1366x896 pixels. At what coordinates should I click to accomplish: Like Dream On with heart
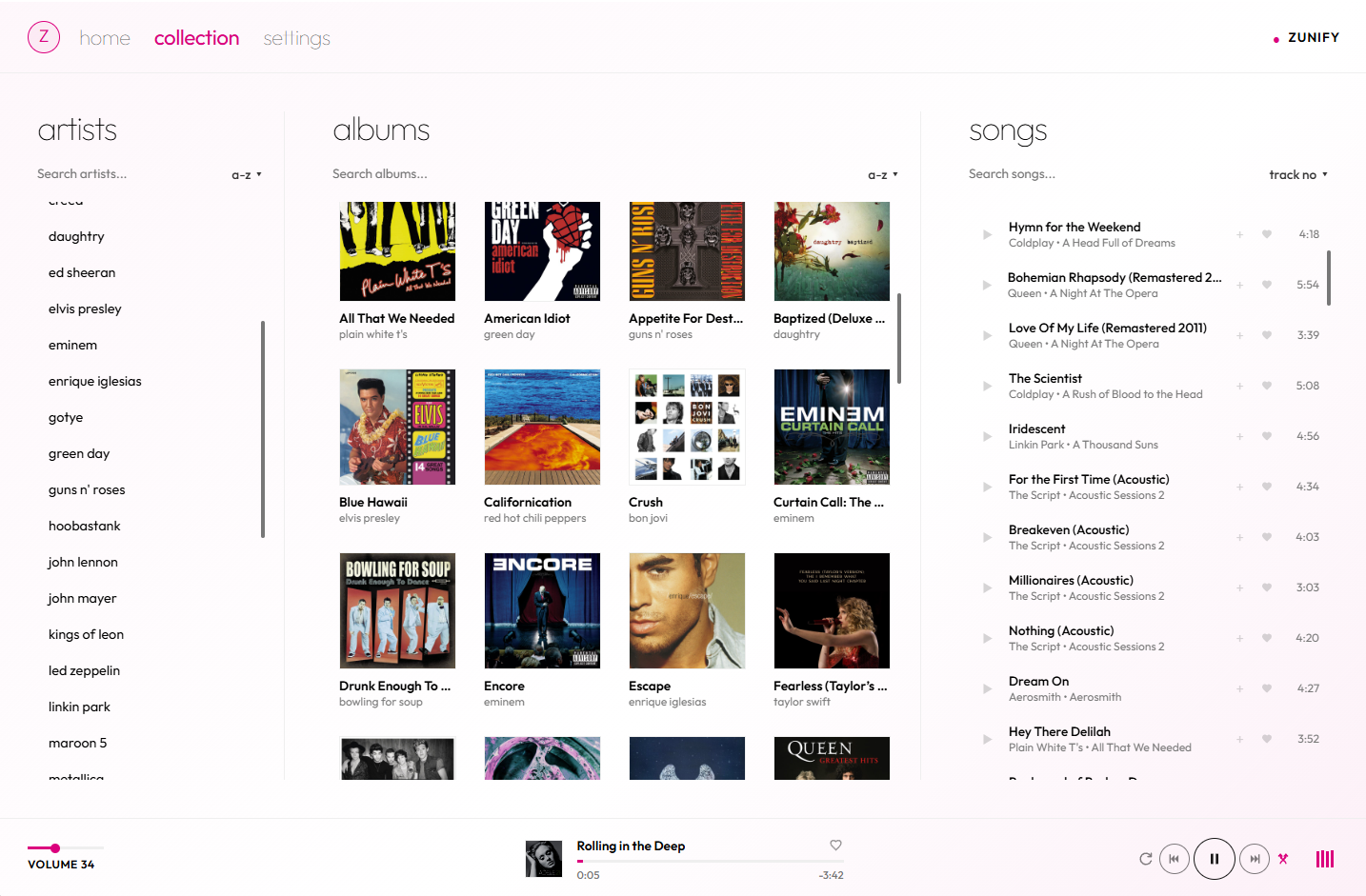[x=1267, y=688]
